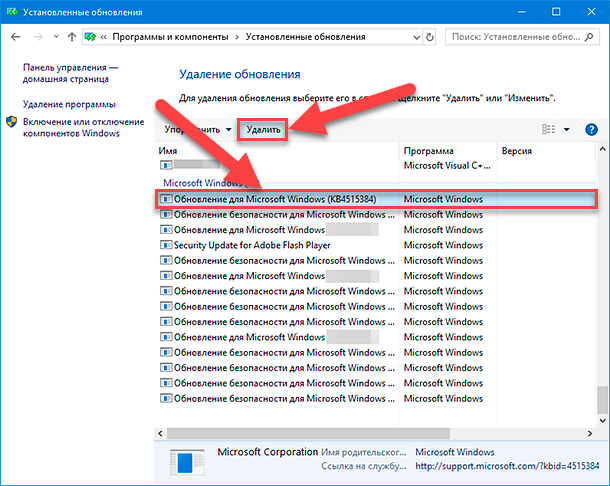This screenshot has height=486, width=610.
Task: Click the Adobe Flash Player update icon
Action: 166,245
